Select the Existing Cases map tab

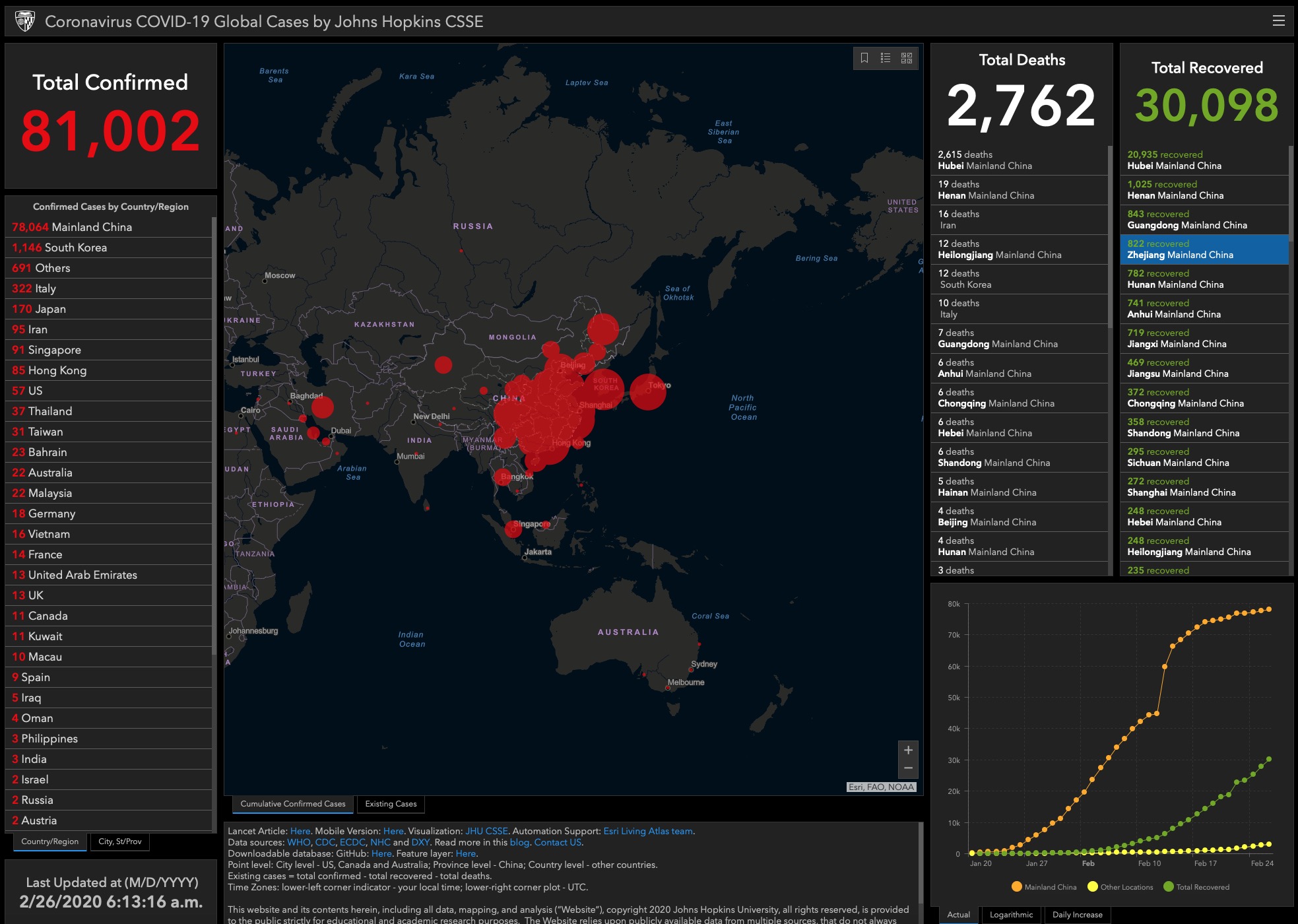391,804
